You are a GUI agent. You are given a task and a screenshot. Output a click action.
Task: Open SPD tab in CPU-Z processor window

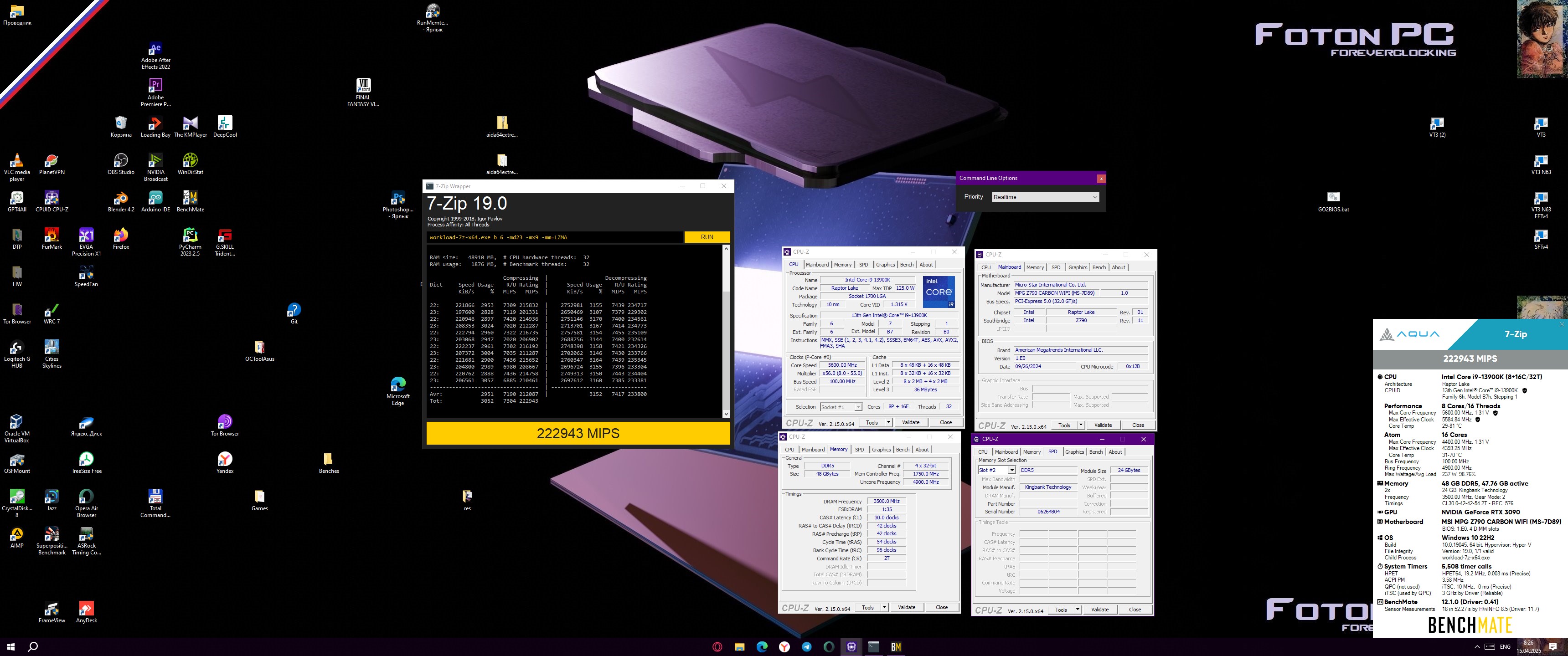pyautogui.click(x=863, y=265)
